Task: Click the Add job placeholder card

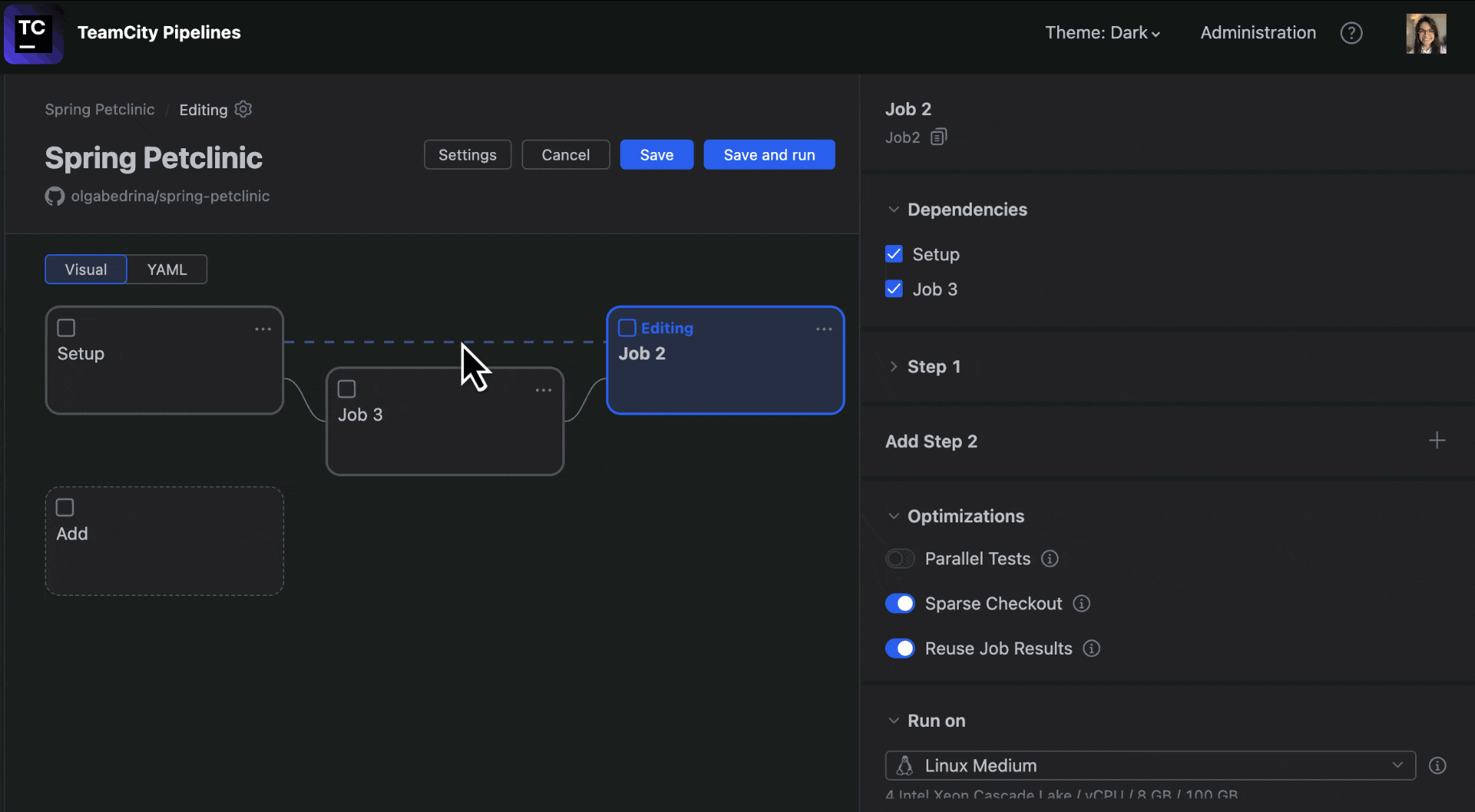Action: coord(164,541)
